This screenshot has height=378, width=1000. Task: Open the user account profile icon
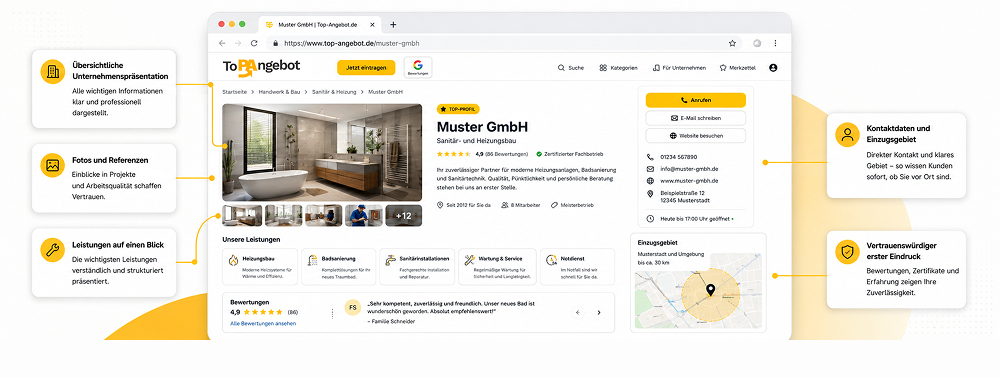pyautogui.click(x=773, y=68)
